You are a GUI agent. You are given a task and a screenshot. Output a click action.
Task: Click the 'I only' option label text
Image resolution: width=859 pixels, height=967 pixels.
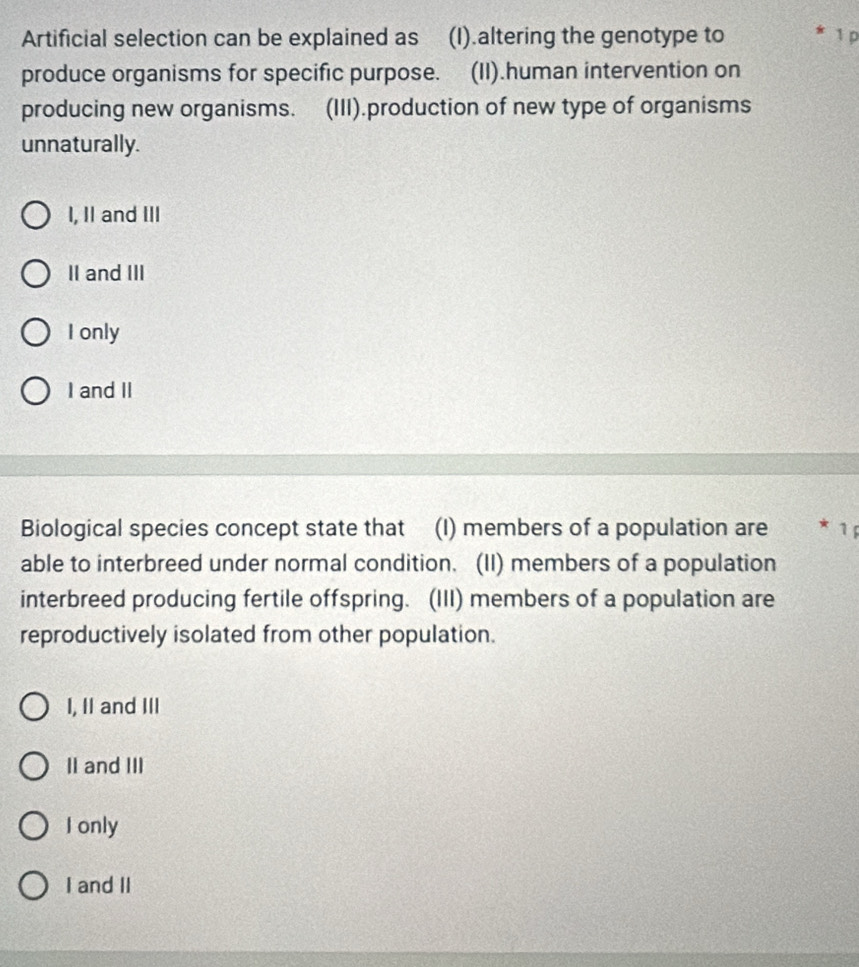pos(94,332)
